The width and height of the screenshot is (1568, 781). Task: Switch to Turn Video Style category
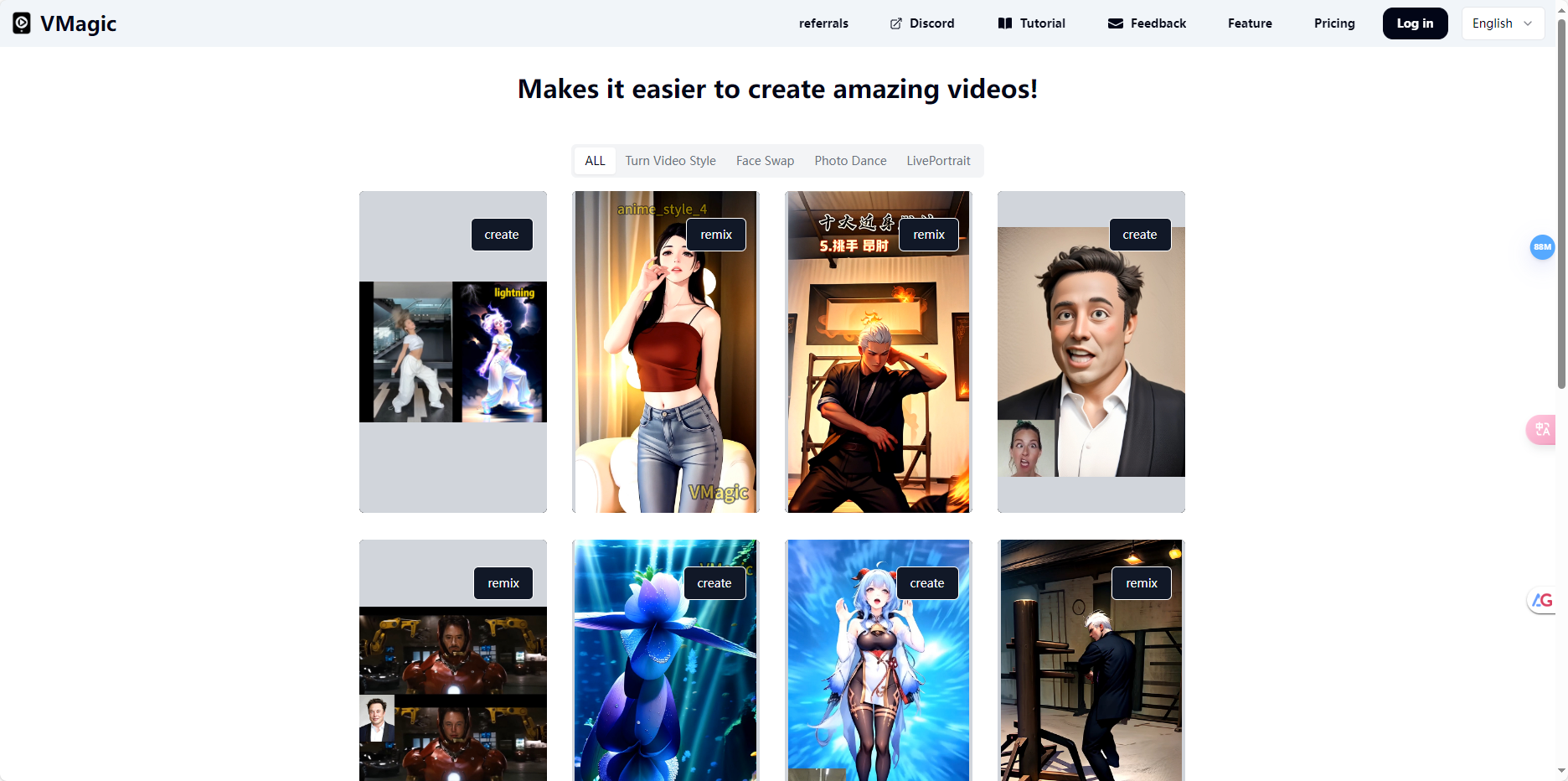(670, 160)
